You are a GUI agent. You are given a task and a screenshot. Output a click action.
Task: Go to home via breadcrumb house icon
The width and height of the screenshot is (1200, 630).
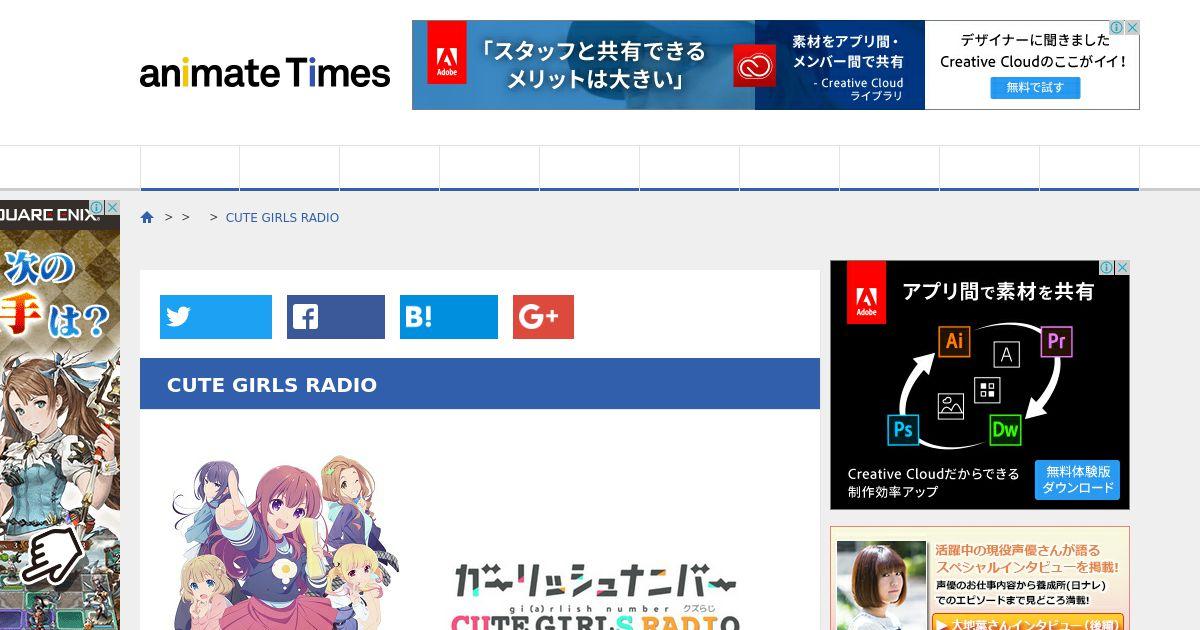147,217
